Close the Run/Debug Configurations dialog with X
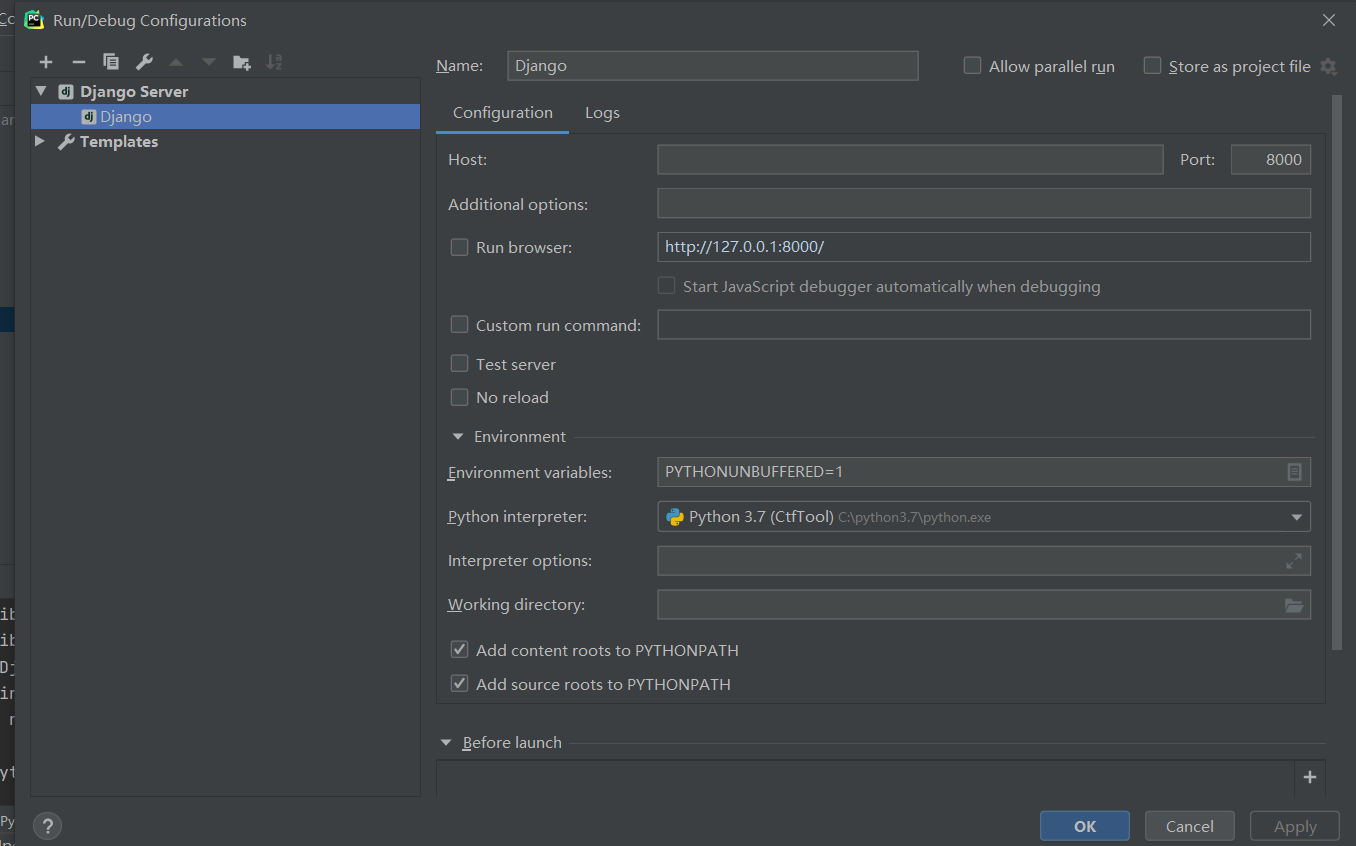1356x846 pixels. click(x=1328, y=20)
